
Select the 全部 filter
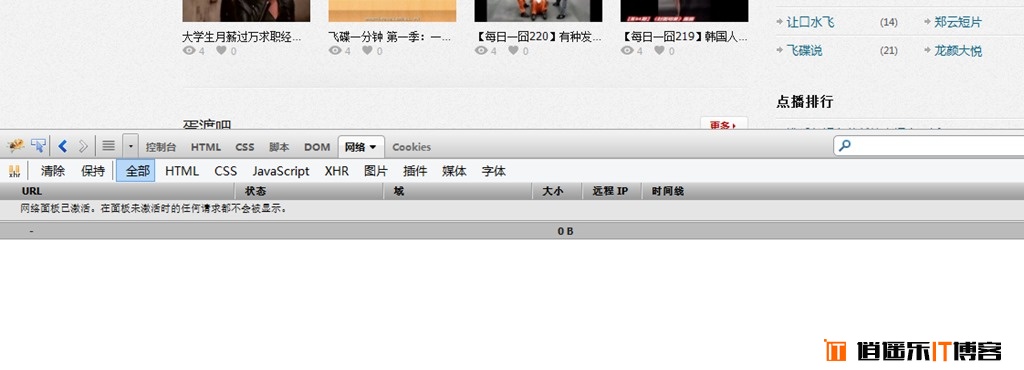tap(137, 171)
